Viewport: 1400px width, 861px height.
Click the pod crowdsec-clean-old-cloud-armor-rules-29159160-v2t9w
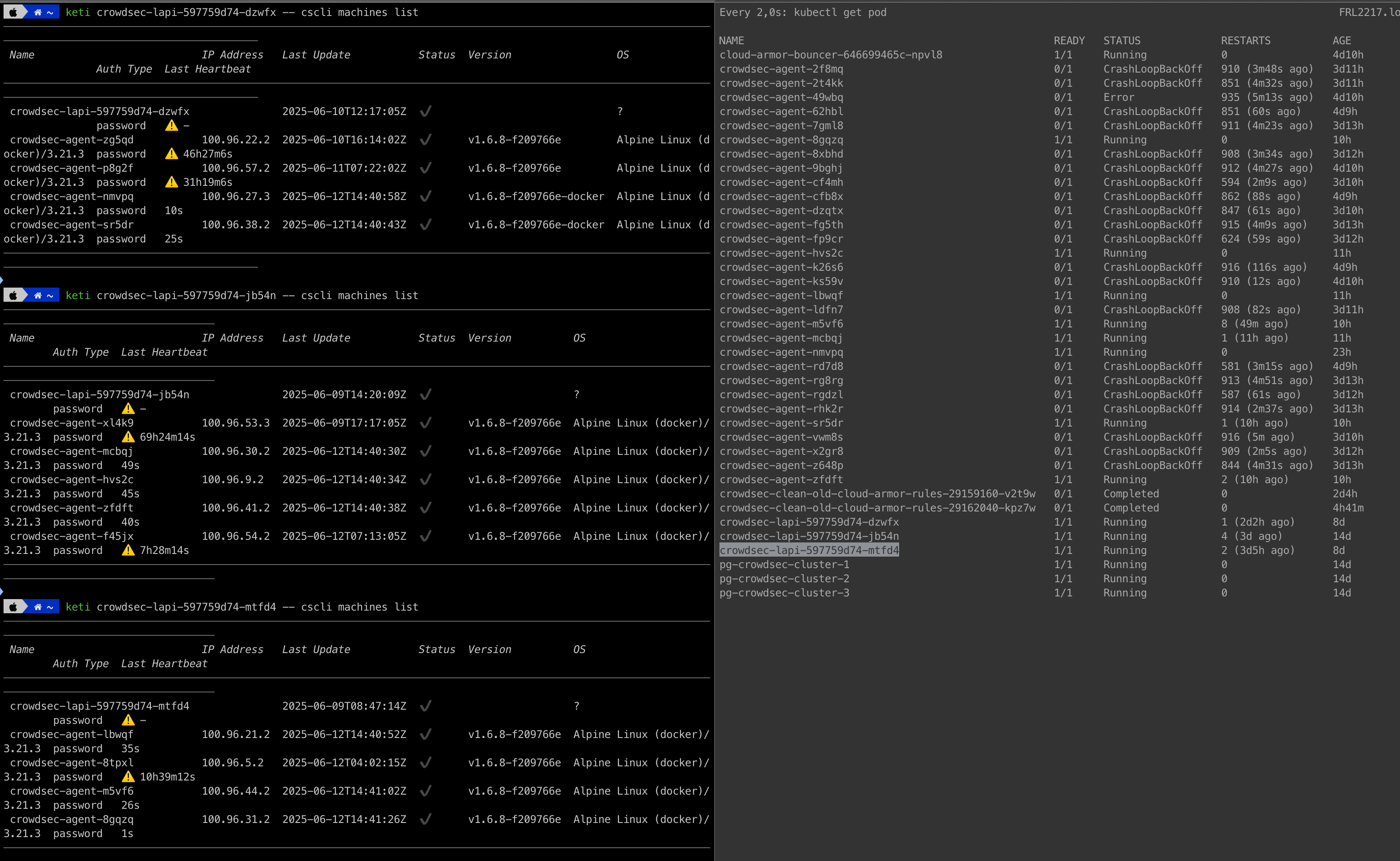coord(877,494)
